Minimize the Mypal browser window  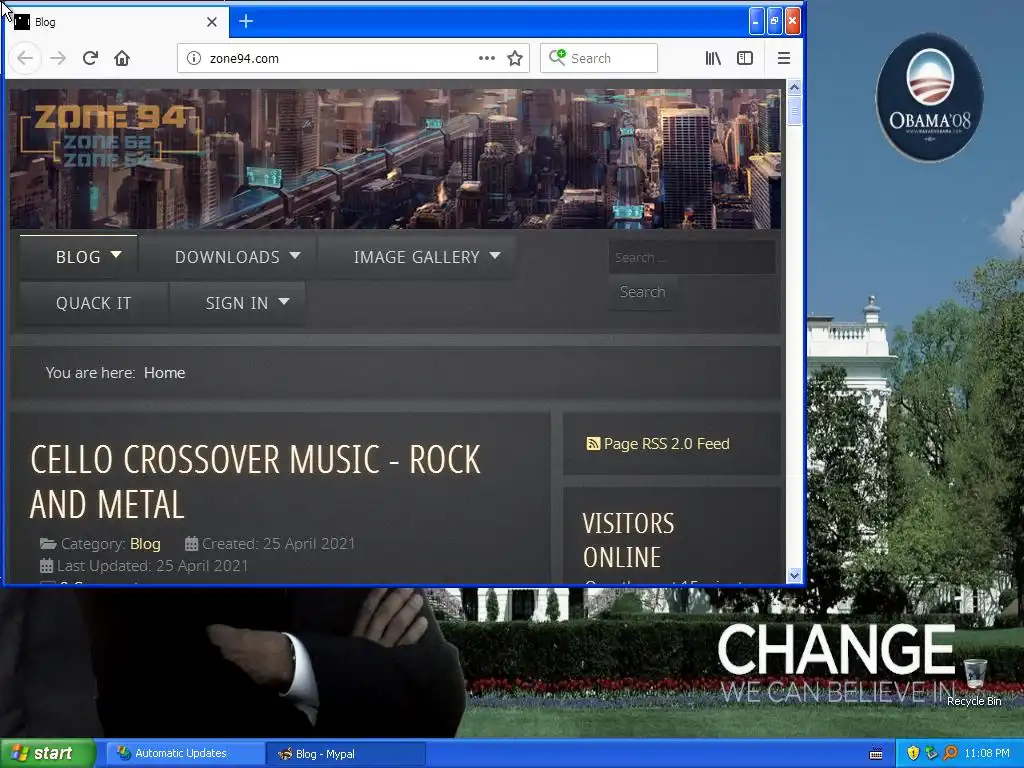756,22
